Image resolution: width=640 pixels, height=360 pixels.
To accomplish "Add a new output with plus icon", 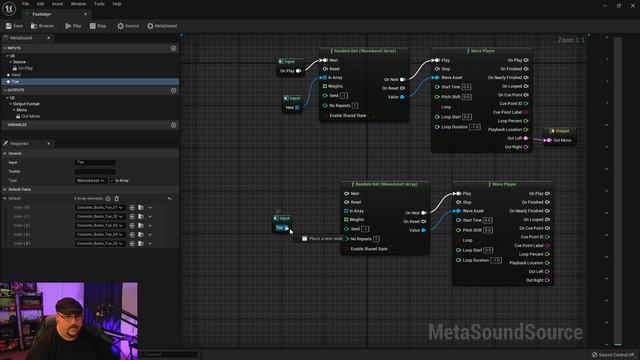I will (173, 90).
